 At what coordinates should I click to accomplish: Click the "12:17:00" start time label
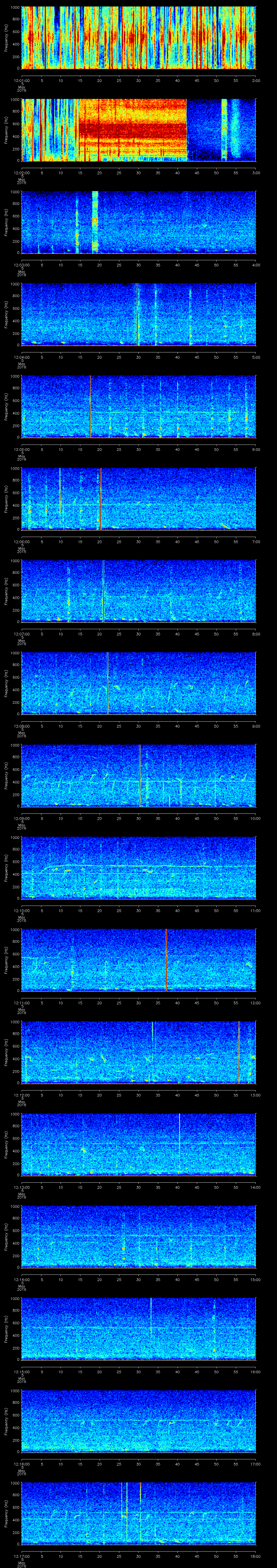click(22, 1556)
